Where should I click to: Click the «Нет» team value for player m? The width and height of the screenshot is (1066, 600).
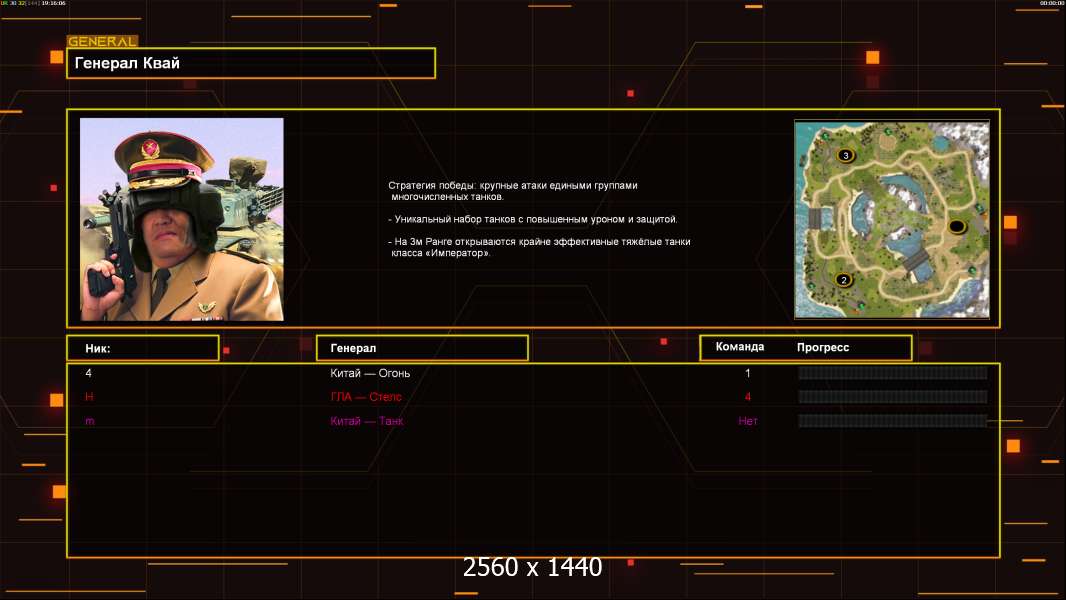pyautogui.click(x=748, y=421)
